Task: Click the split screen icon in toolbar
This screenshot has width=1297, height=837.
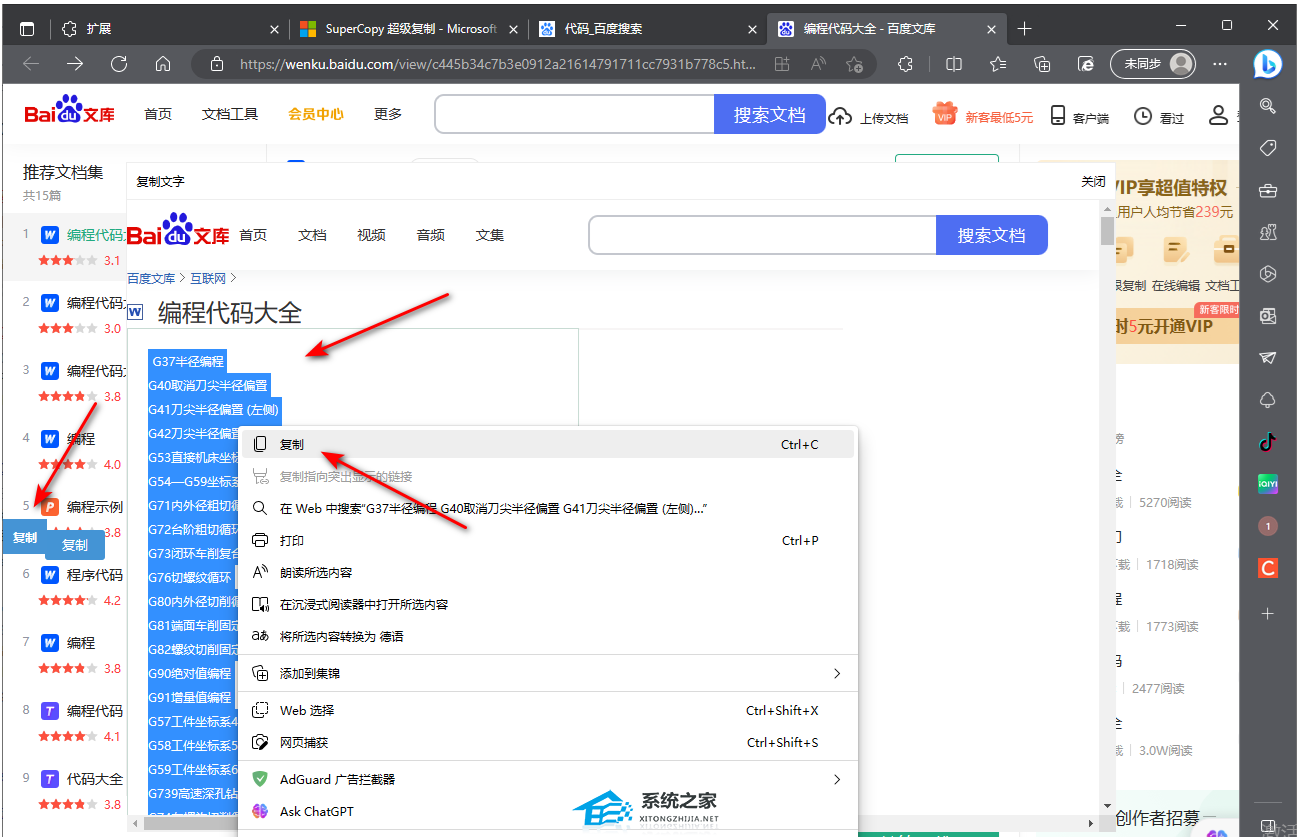Action: (x=954, y=64)
